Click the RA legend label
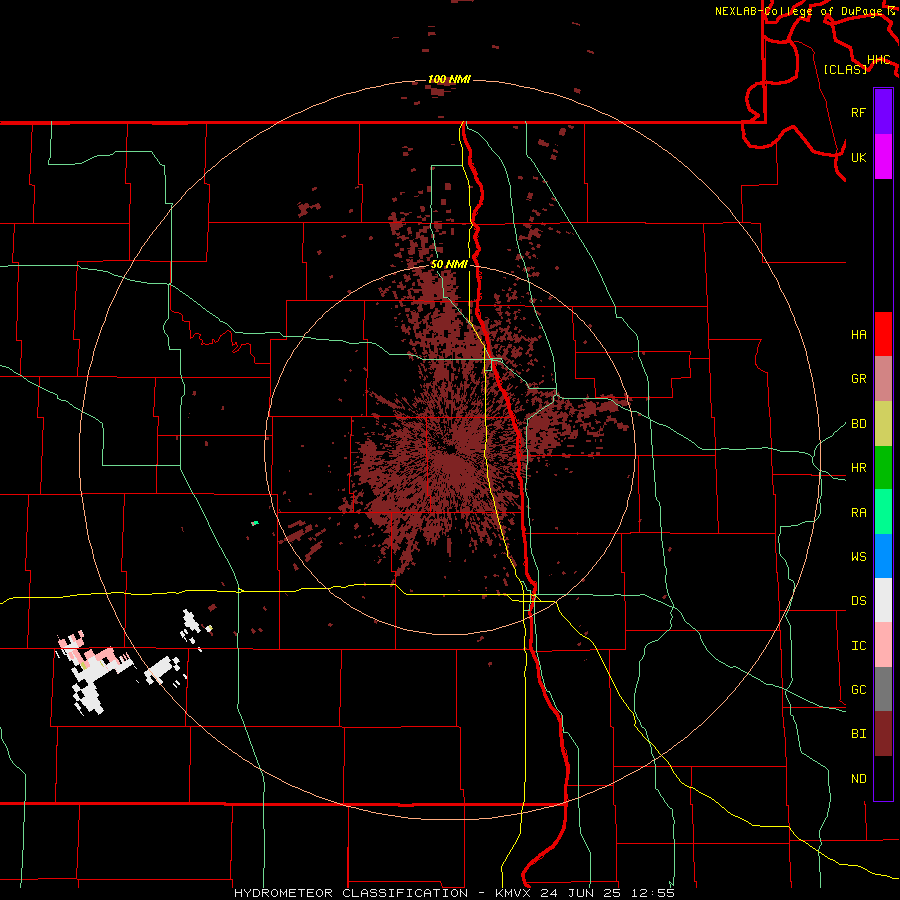This screenshot has height=900, width=900. [858, 513]
